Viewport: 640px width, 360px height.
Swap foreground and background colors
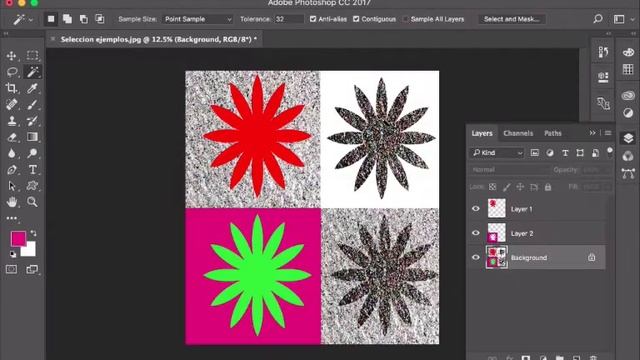tap(33, 233)
